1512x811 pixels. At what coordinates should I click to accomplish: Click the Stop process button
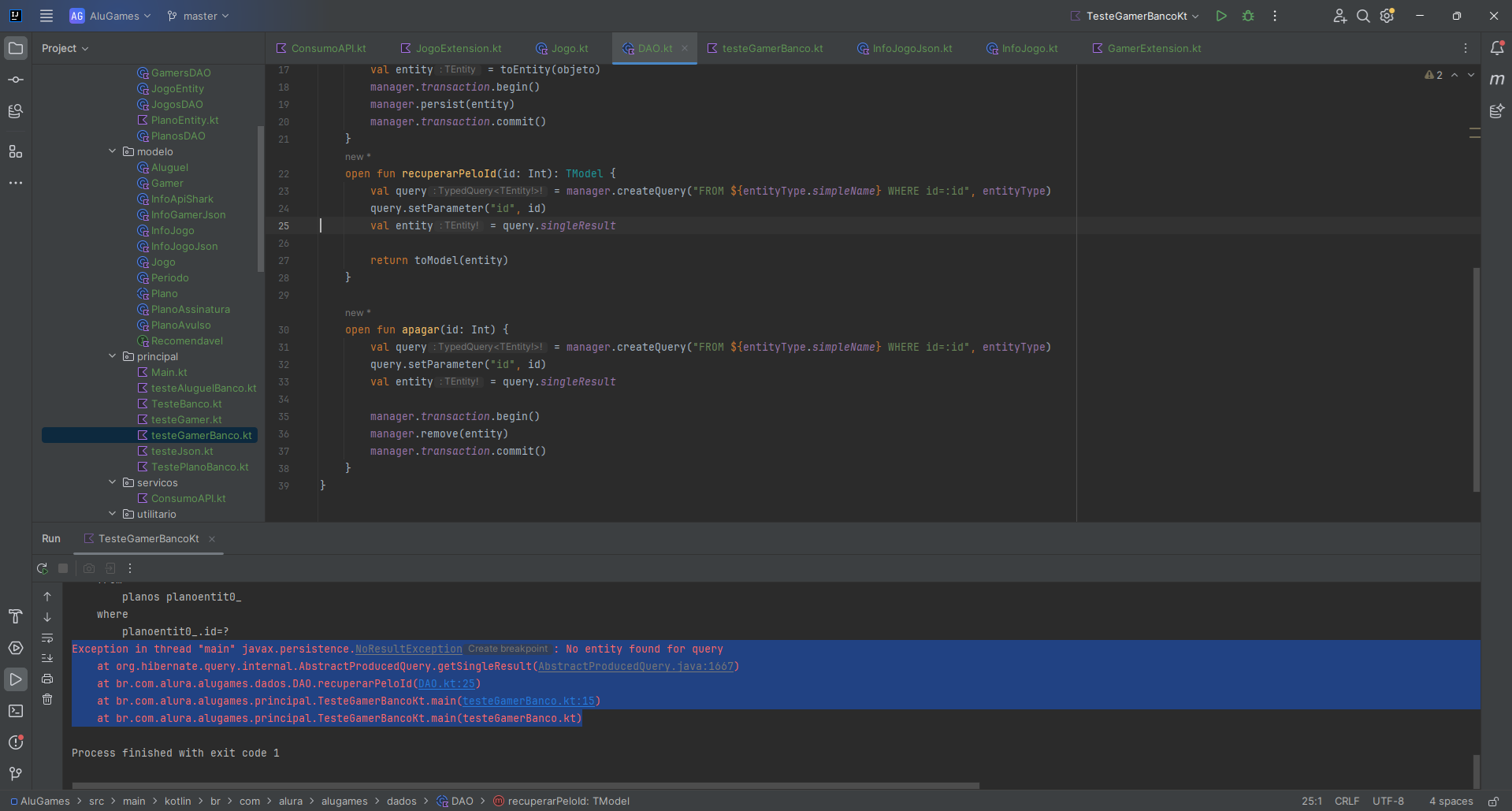(63, 568)
